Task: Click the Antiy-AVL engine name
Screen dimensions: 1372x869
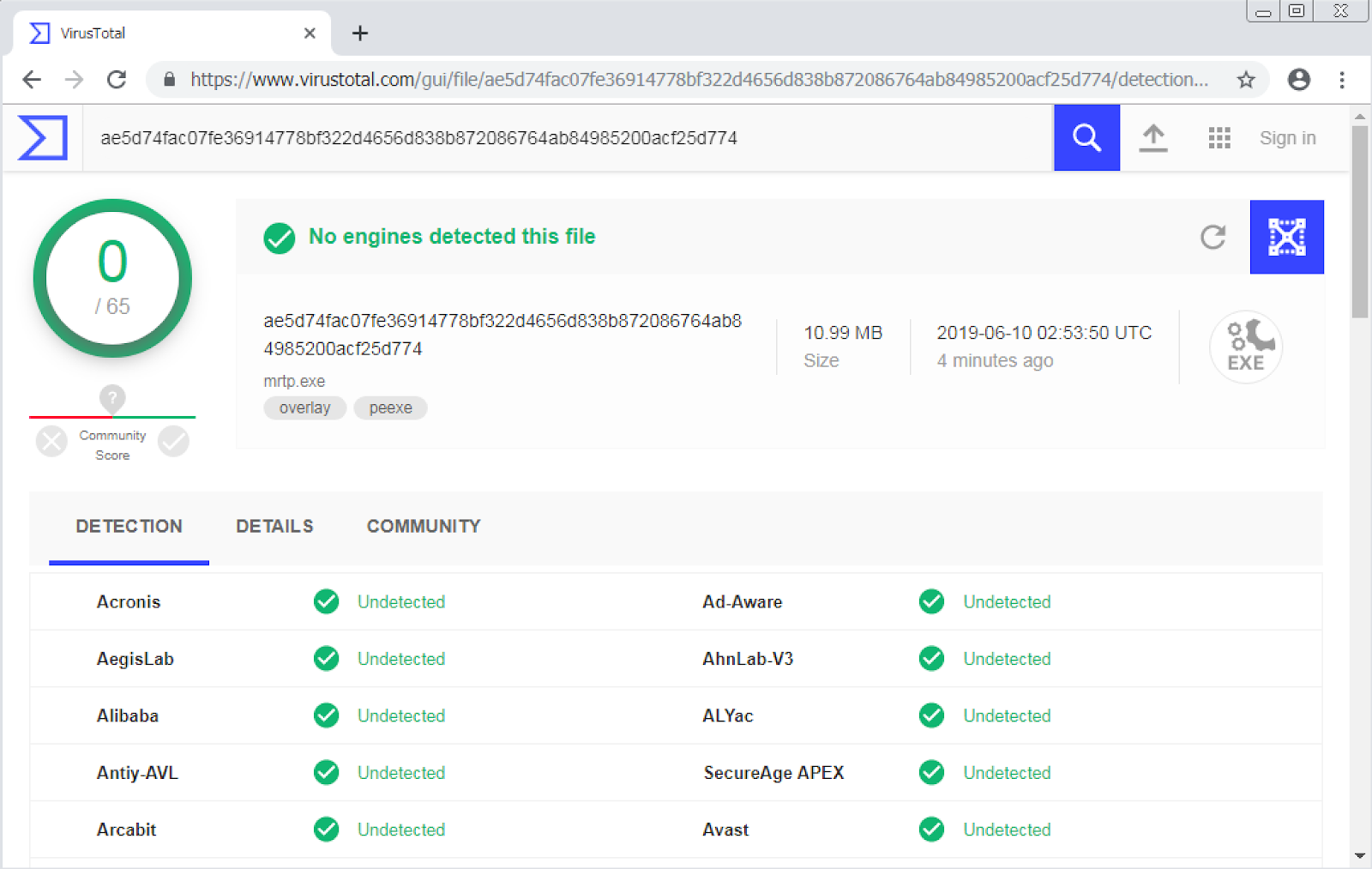Action: tap(137, 773)
